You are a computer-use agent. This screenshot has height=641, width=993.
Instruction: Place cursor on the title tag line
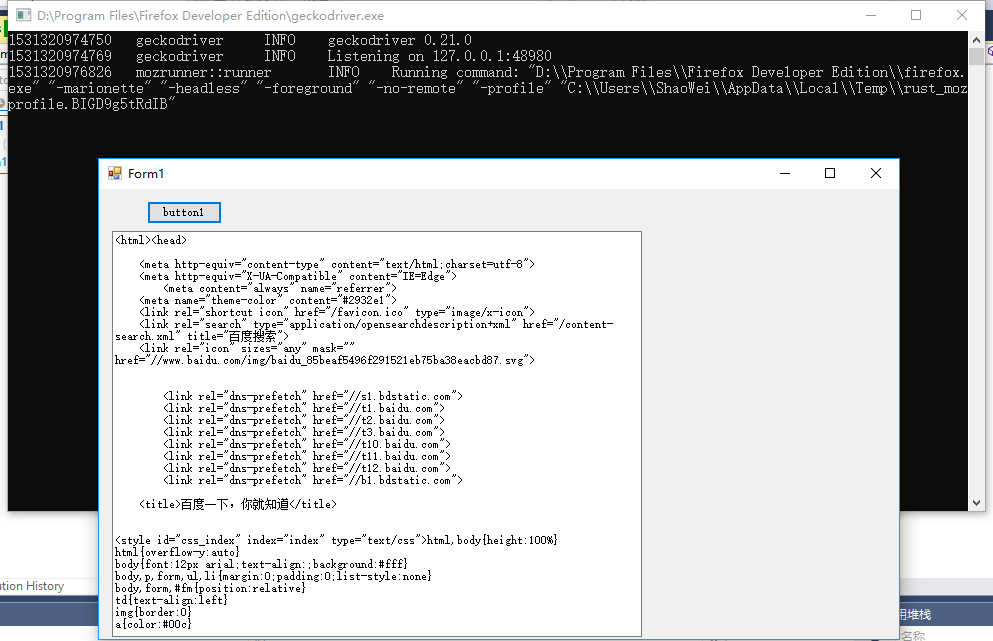(238, 504)
